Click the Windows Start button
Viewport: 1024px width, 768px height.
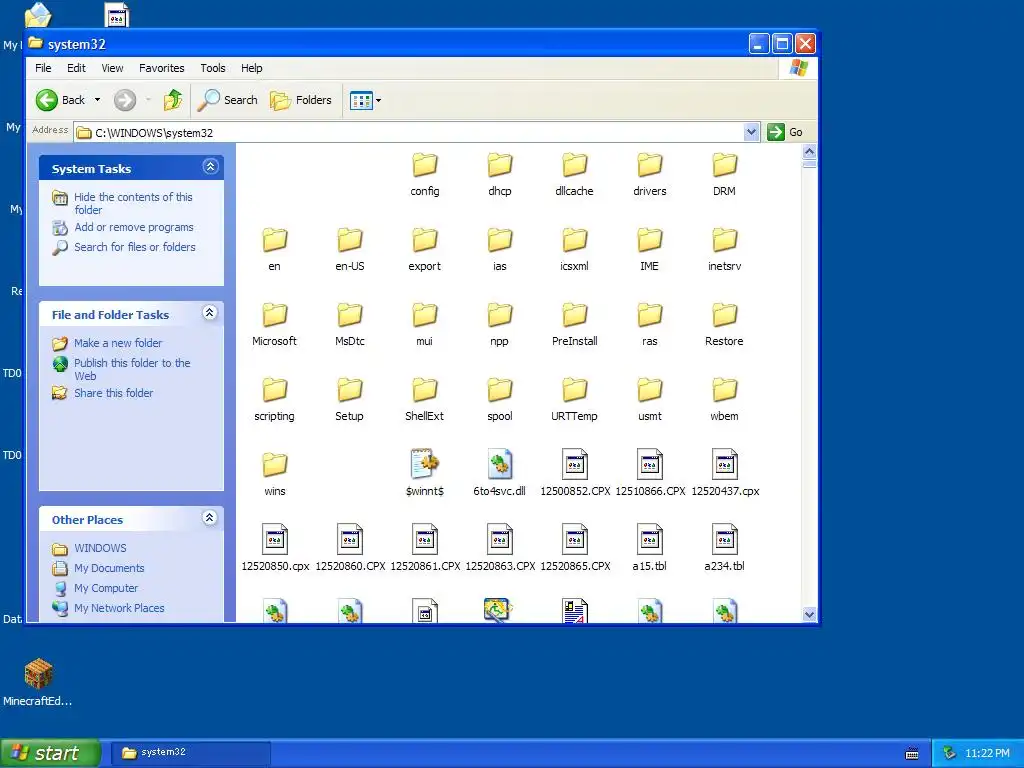50,753
